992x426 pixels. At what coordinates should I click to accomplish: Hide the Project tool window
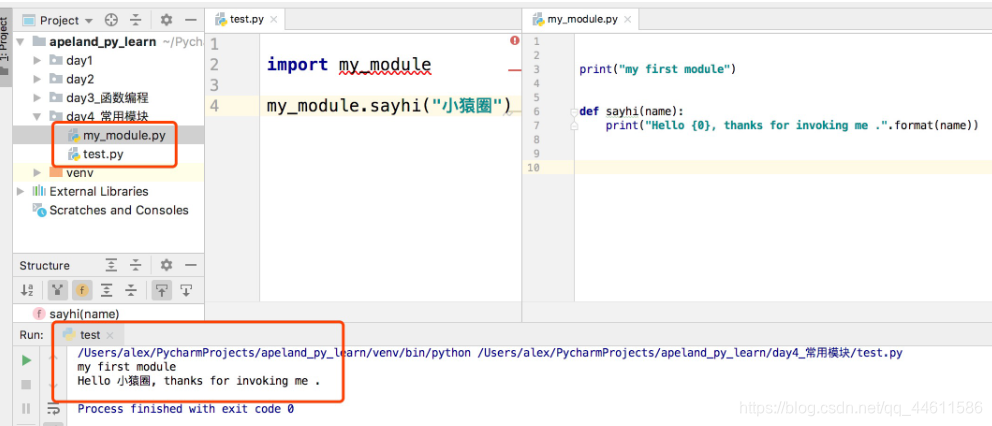pos(190,20)
